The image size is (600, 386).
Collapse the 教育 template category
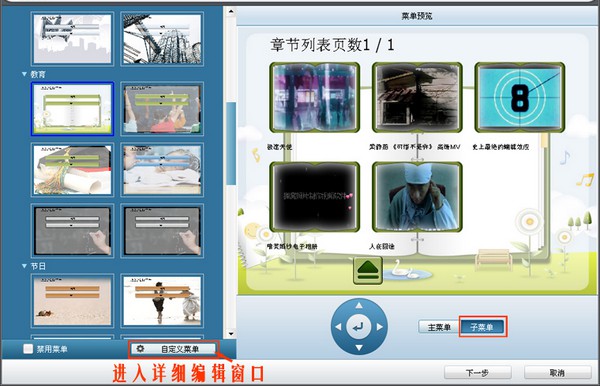tap(24, 74)
